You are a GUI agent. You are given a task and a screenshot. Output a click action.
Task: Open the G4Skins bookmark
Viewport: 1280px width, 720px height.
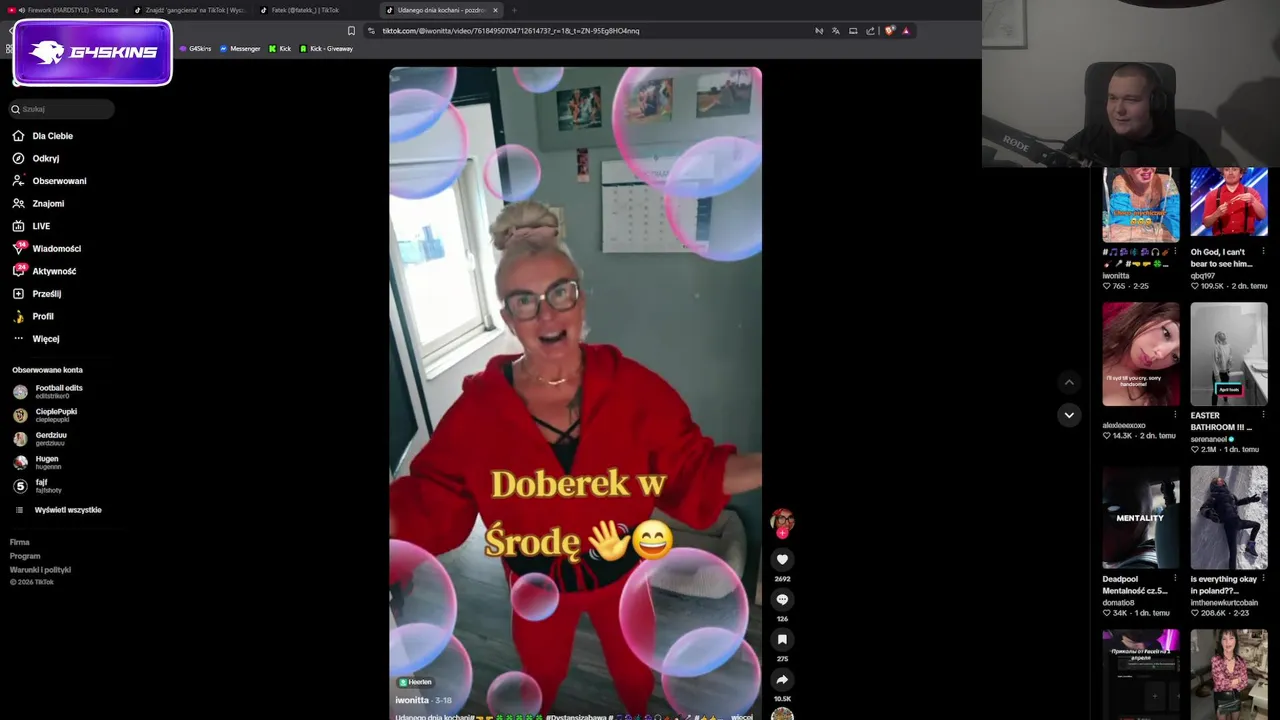coord(195,49)
